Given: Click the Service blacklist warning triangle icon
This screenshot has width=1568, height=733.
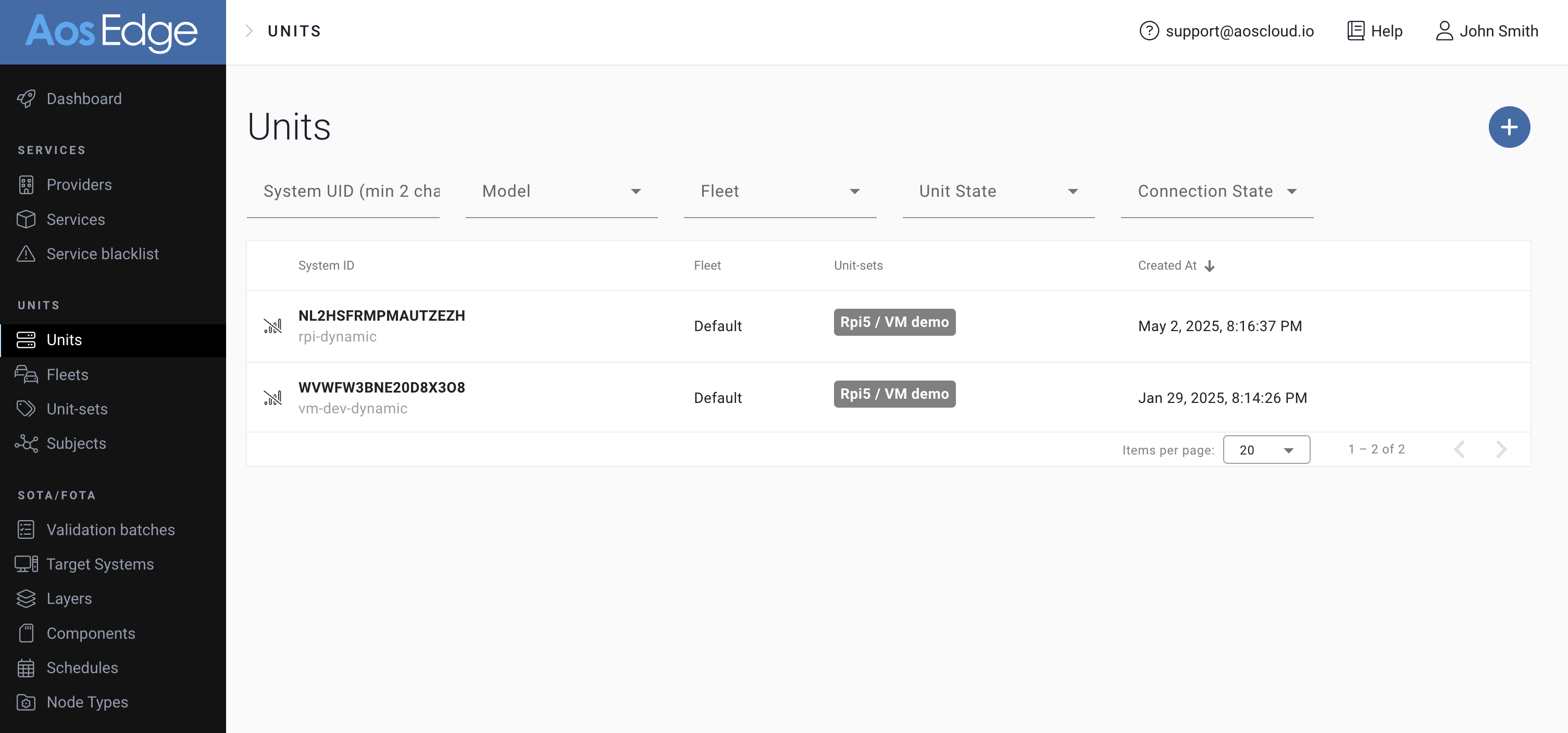Looking at the screenshot, I should [x=26, y=254].
